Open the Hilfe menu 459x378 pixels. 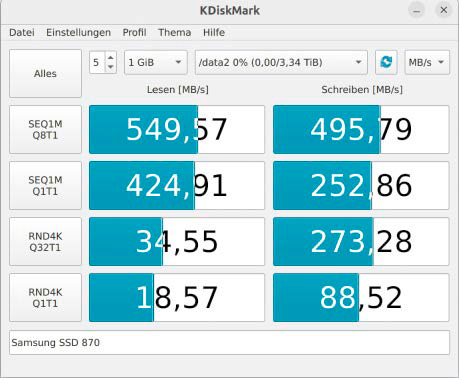point(214,32)
